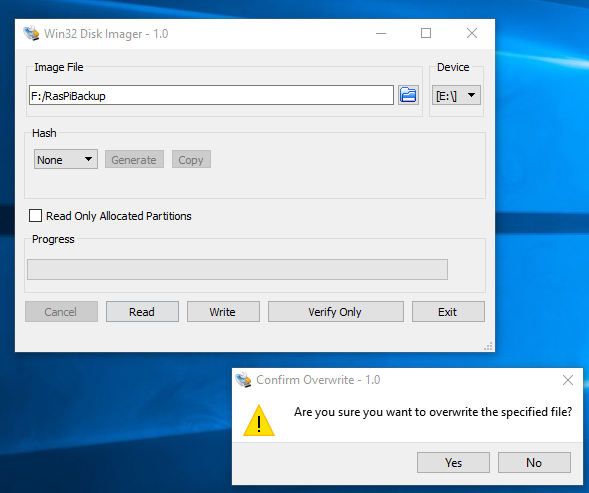
Task: Toggle Read Only Allocated Partitions checkbox
Action: [35, 216]
